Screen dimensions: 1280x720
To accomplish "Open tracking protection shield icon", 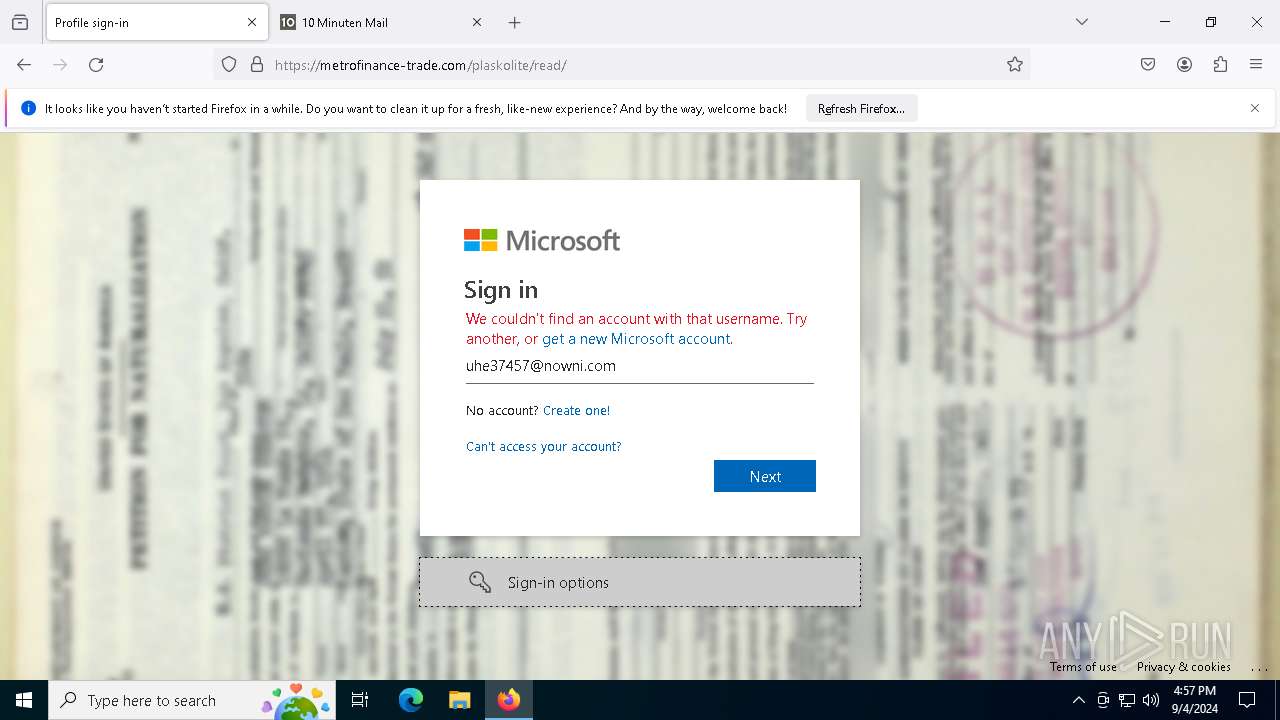I will (229, 65).
